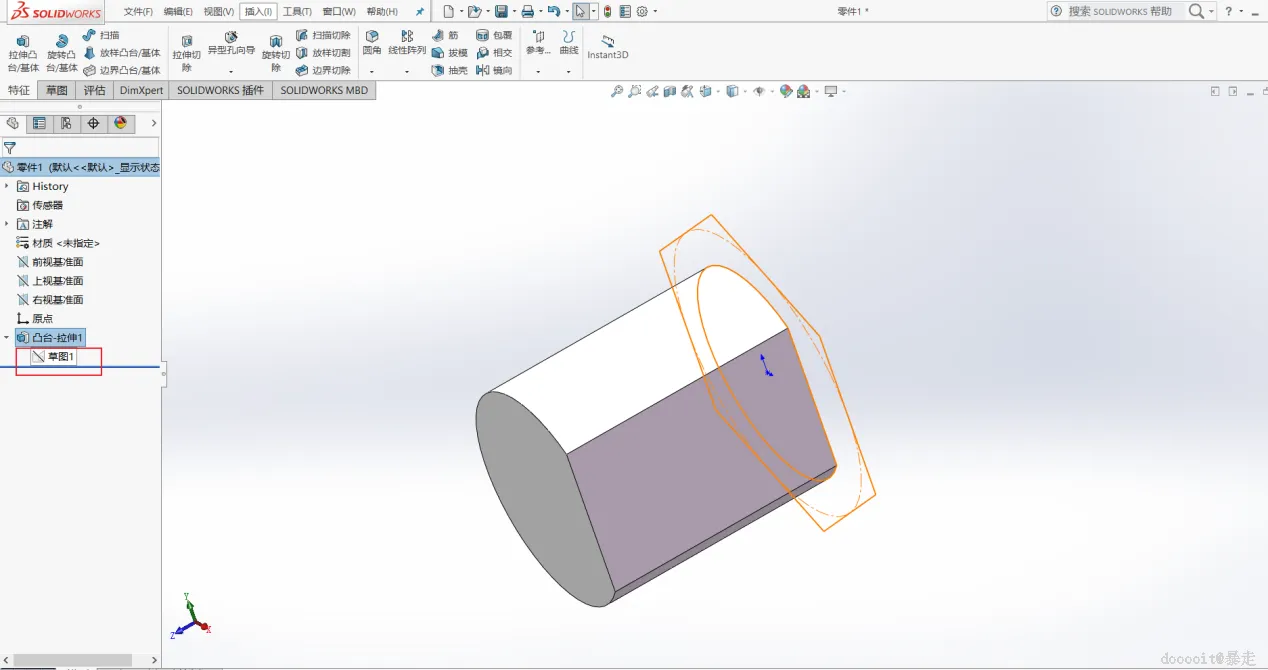
Task: Show the PropertyManager panel tab
Action: [39, 123]
